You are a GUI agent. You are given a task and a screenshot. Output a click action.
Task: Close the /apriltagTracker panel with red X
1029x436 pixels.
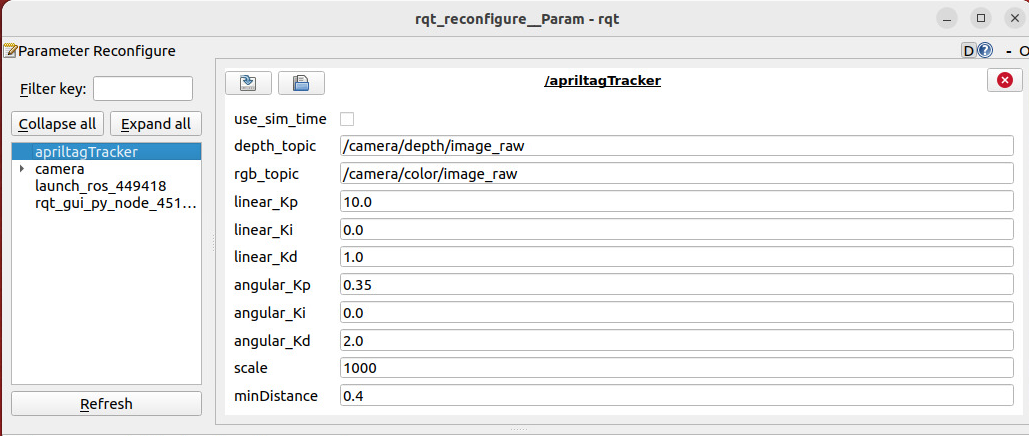(x=1004, y=80)
